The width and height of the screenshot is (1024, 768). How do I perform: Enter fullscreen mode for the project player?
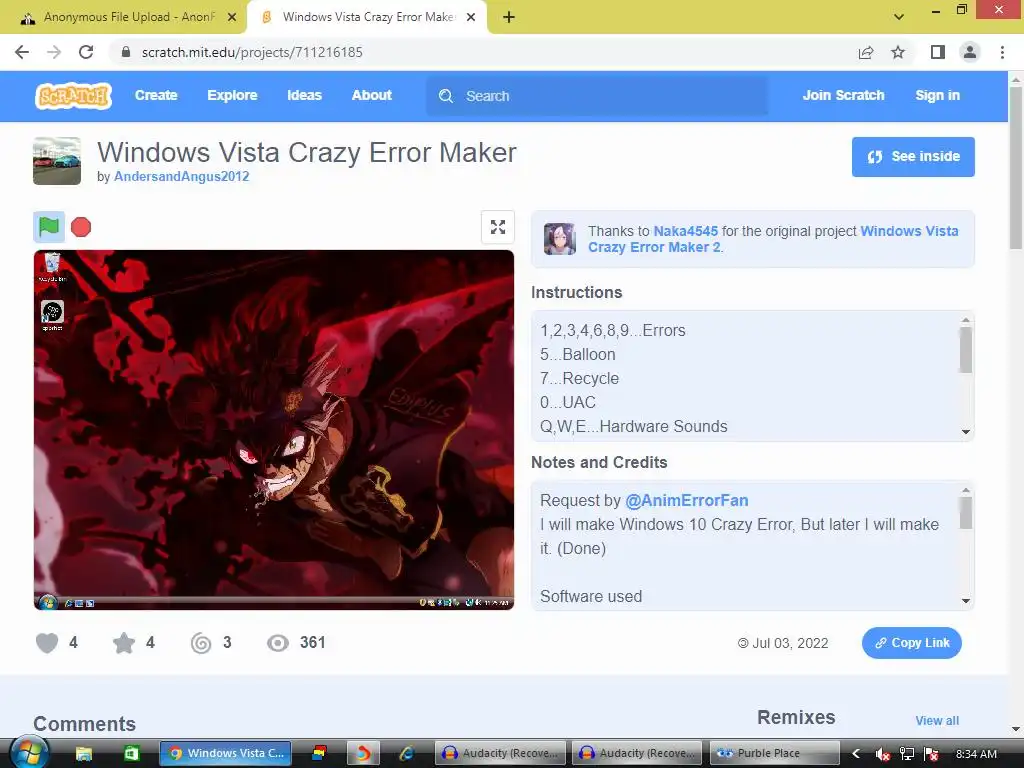[498, 227]
